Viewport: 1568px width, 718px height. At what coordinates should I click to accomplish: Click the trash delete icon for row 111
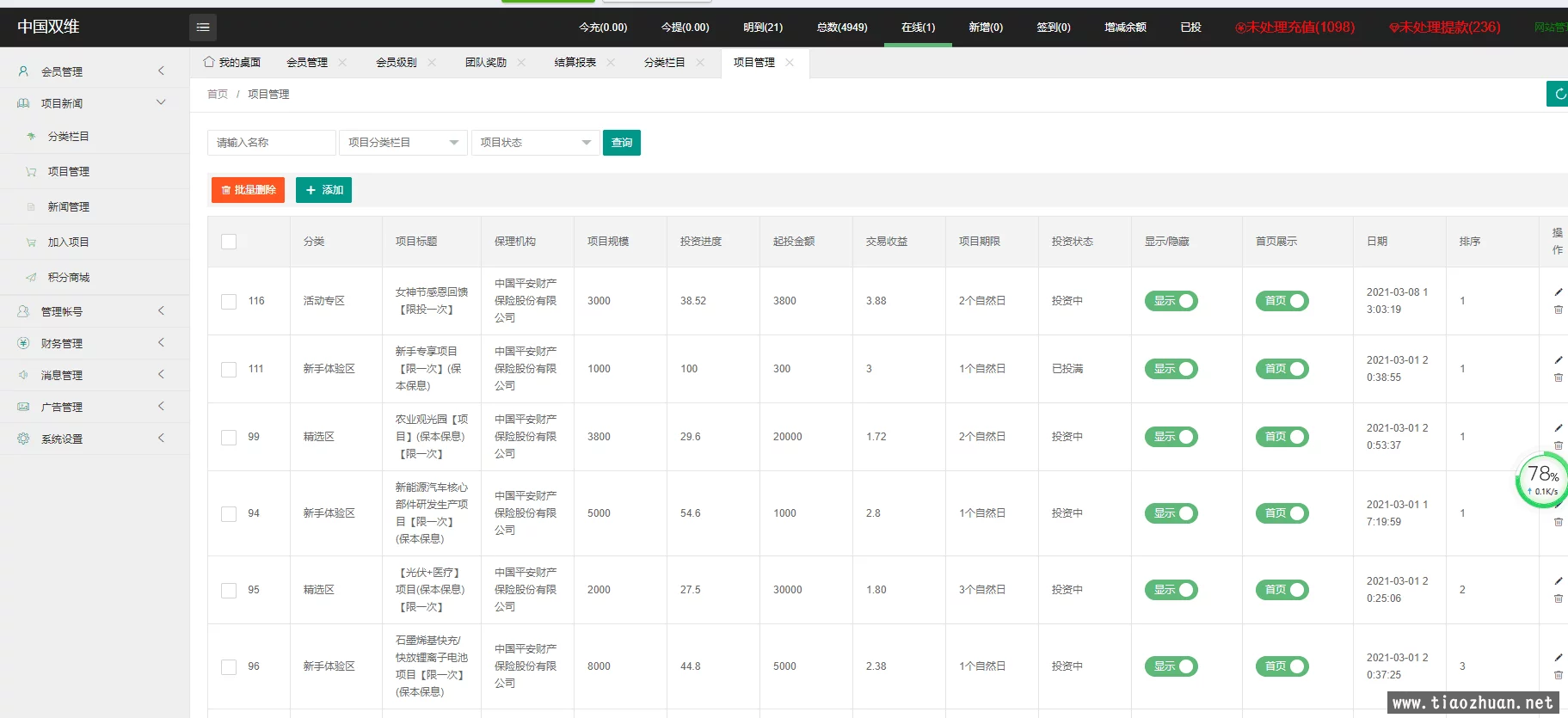click(x=1558, y=377)
